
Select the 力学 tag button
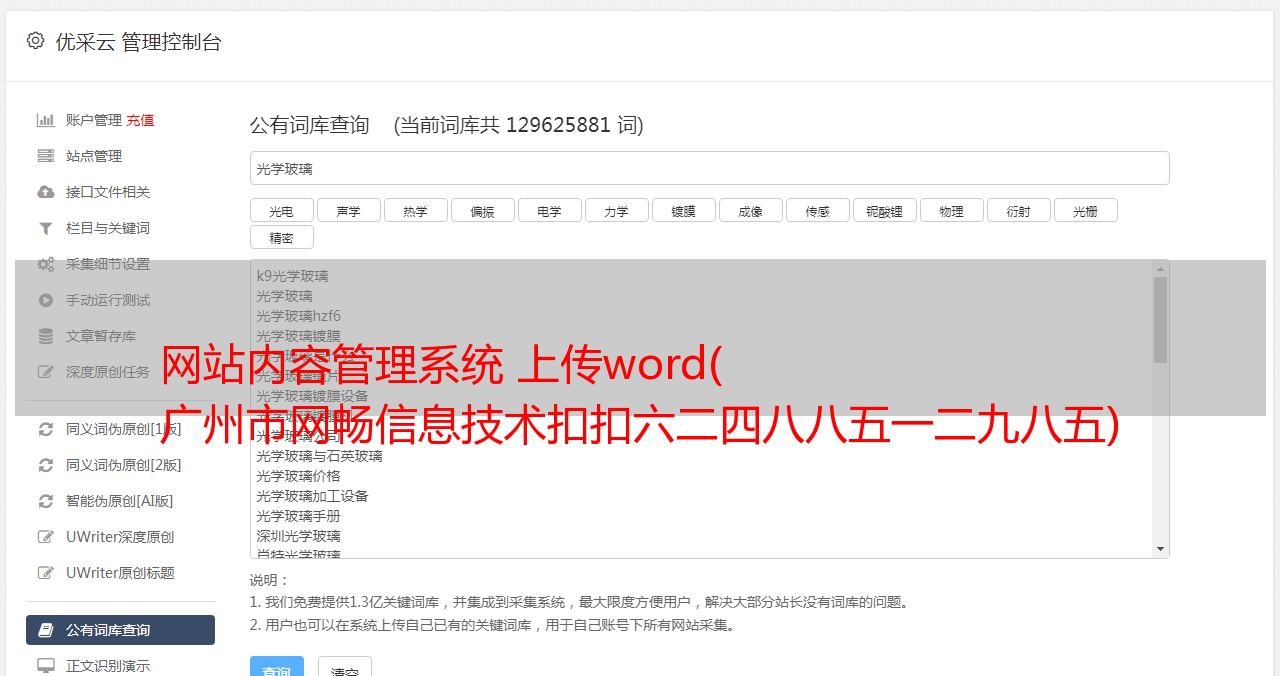tap(616, 210)
